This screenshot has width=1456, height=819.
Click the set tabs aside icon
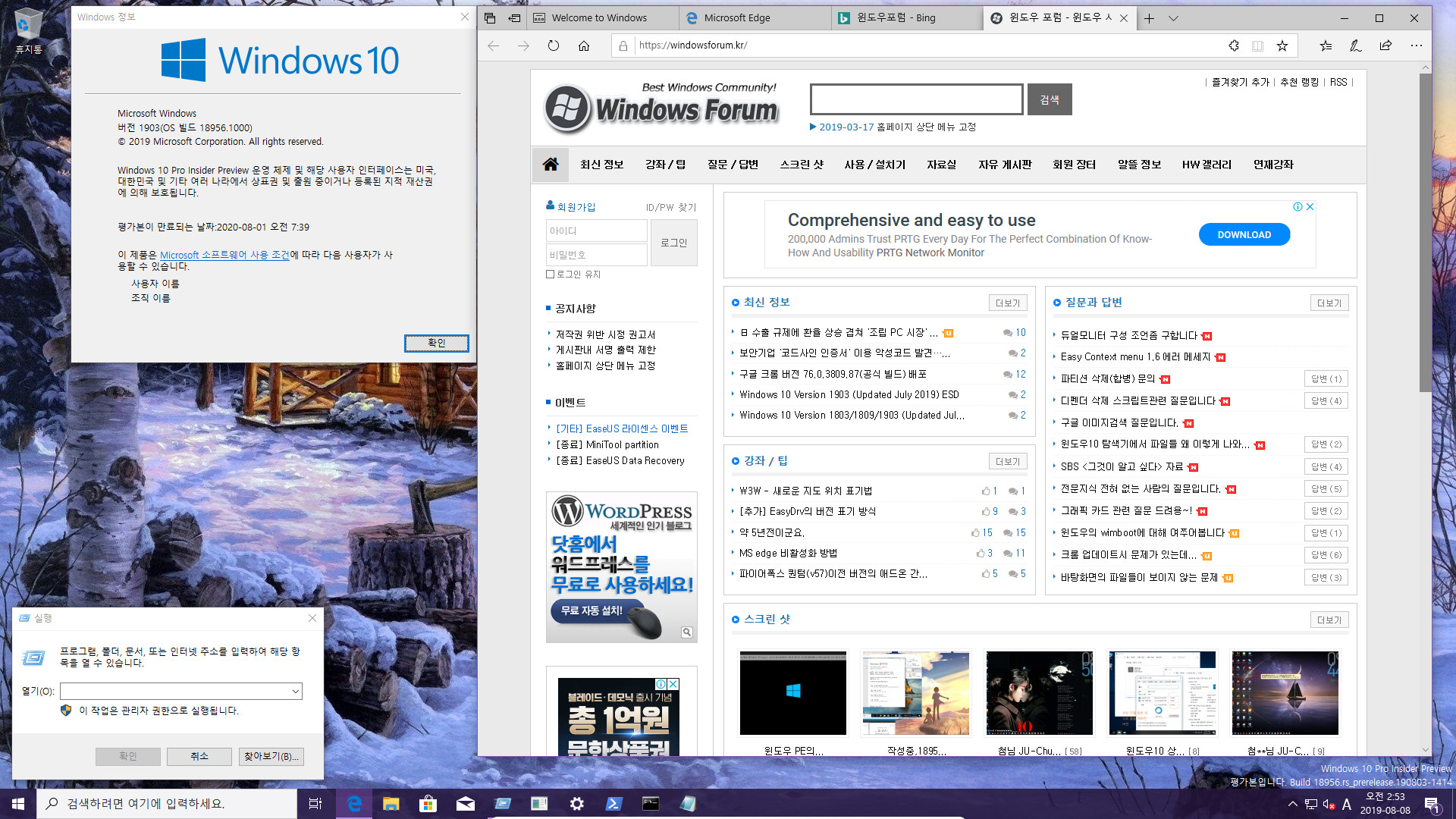(514, 18)
